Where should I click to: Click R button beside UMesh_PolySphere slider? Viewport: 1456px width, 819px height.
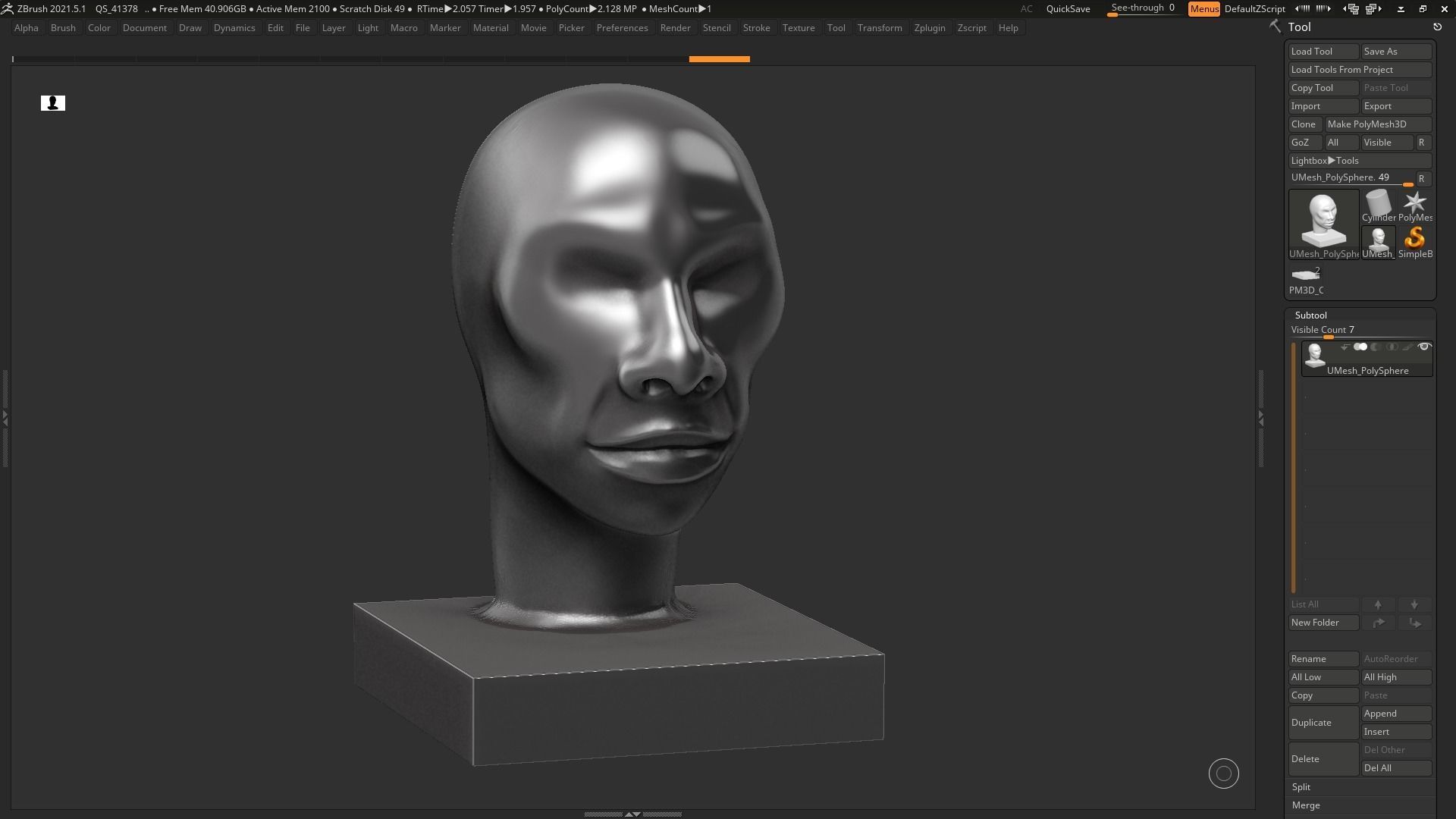coord(1423,179)
